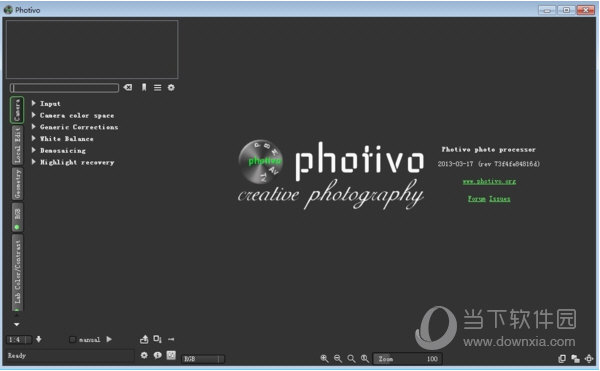Click the bookmark favourites icon above tool list
The image size is (600, 371).
point(144,88)
